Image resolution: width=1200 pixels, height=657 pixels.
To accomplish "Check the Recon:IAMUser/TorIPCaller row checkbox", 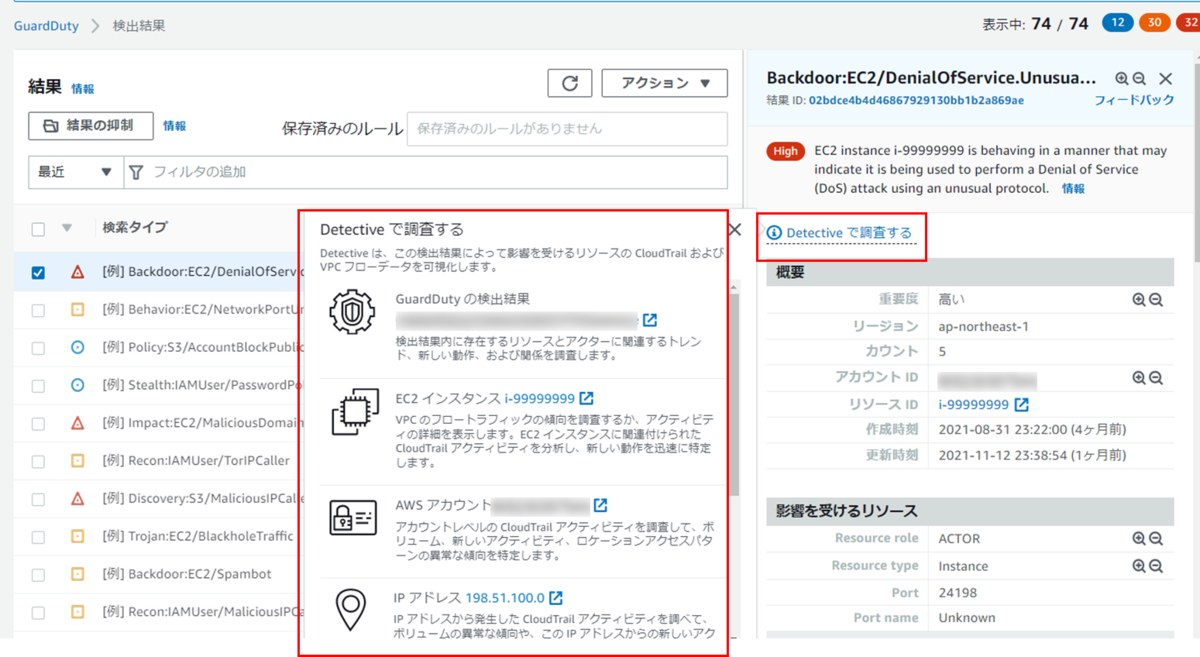I will pos(38,461).
